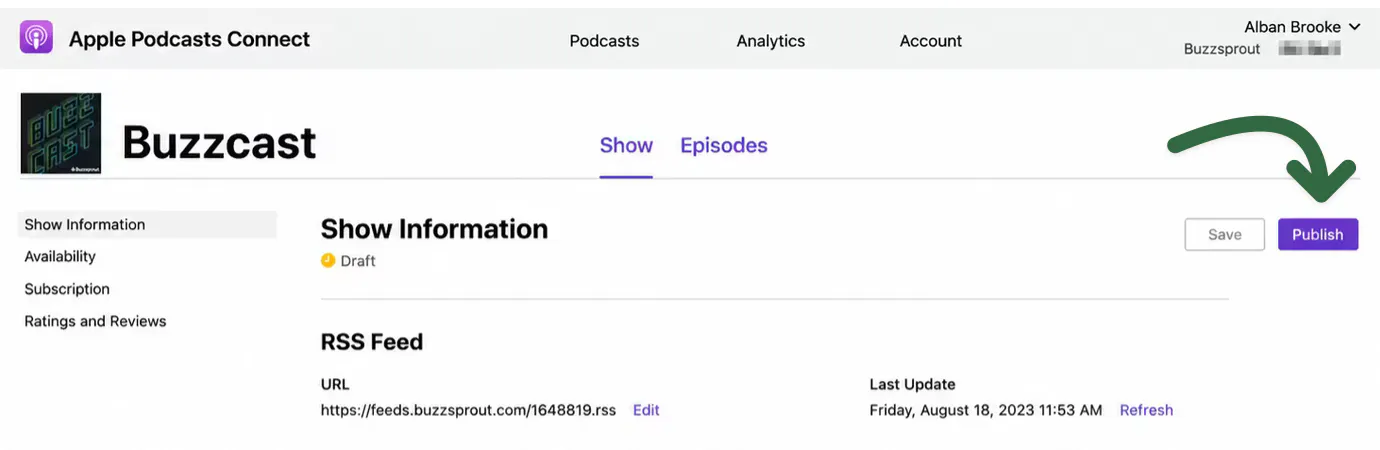Screen dimensions: 1380x450
Task: Open the Analytics menu
Action: [771, 41]
